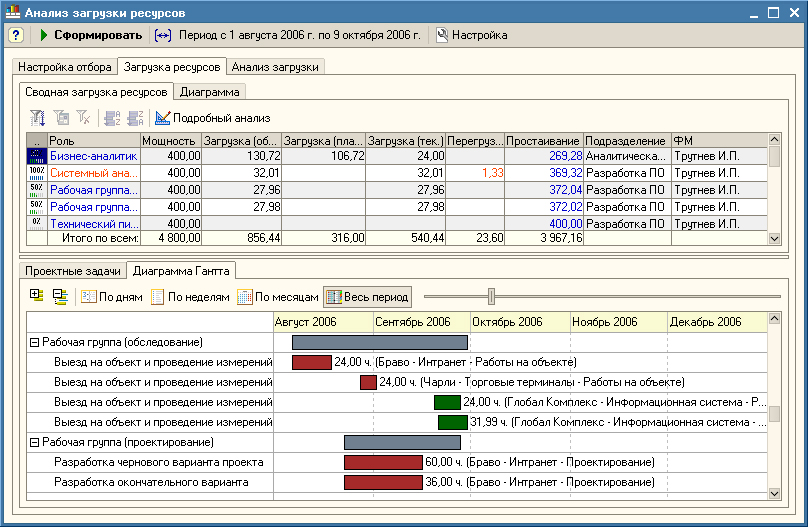Viewport: 808px width, 527px height.
Task: Collapse Рабочая группа (обследование) group
Action: tap(34, 342)
